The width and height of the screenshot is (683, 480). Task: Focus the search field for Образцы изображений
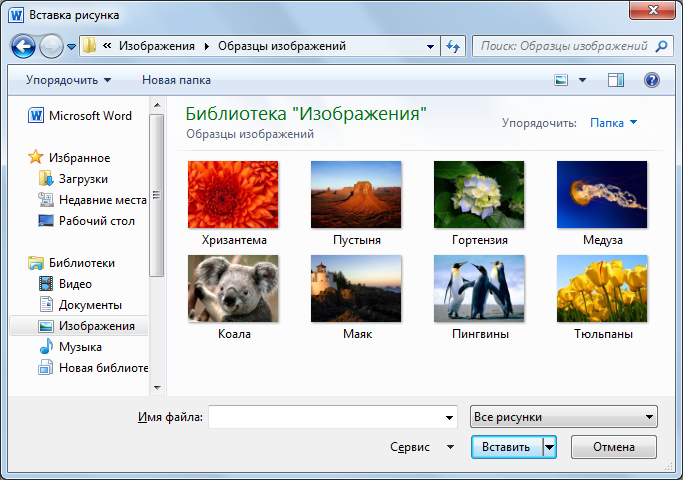(573, 46)
